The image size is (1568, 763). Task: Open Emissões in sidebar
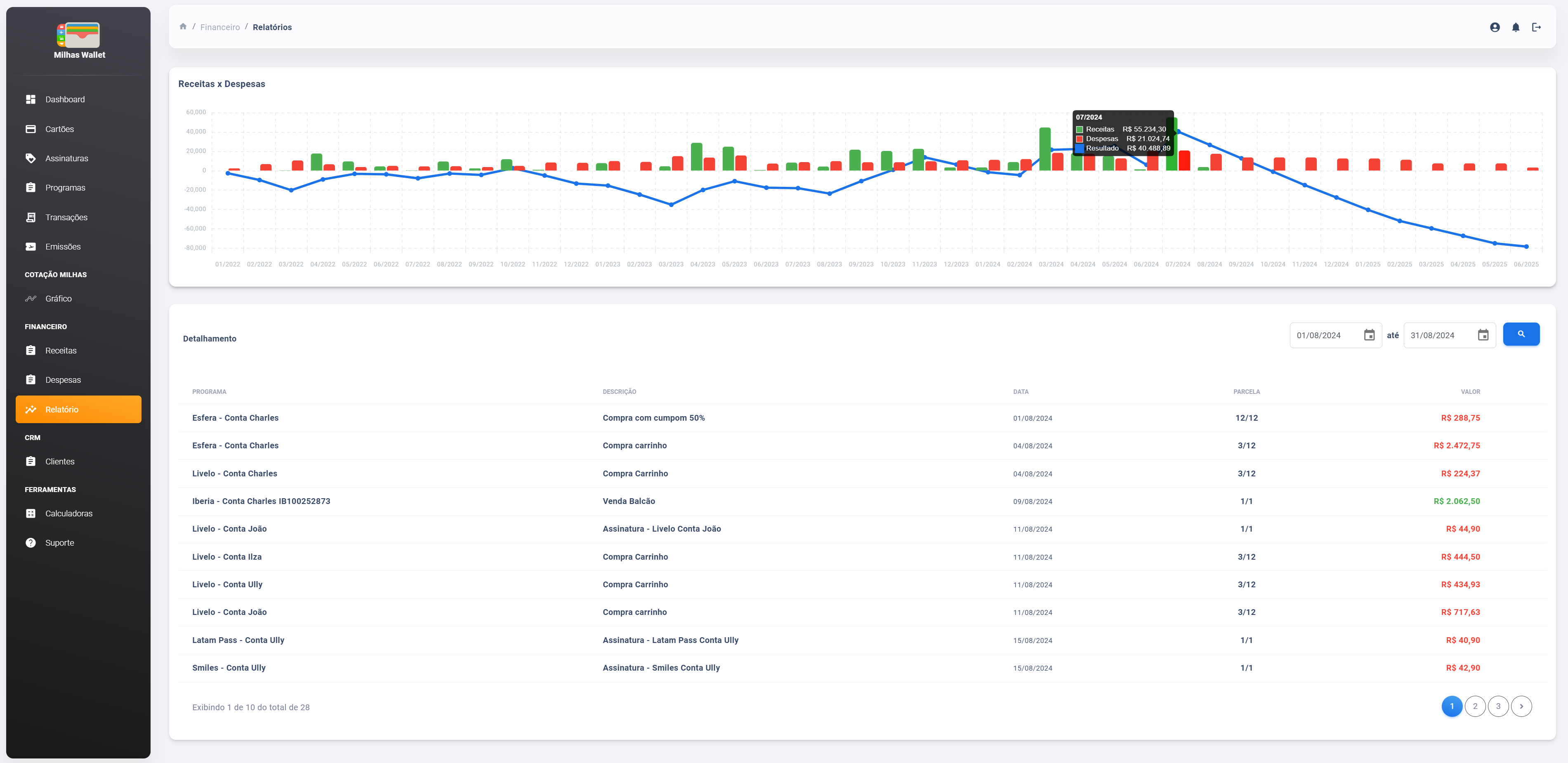pos(63,246)
